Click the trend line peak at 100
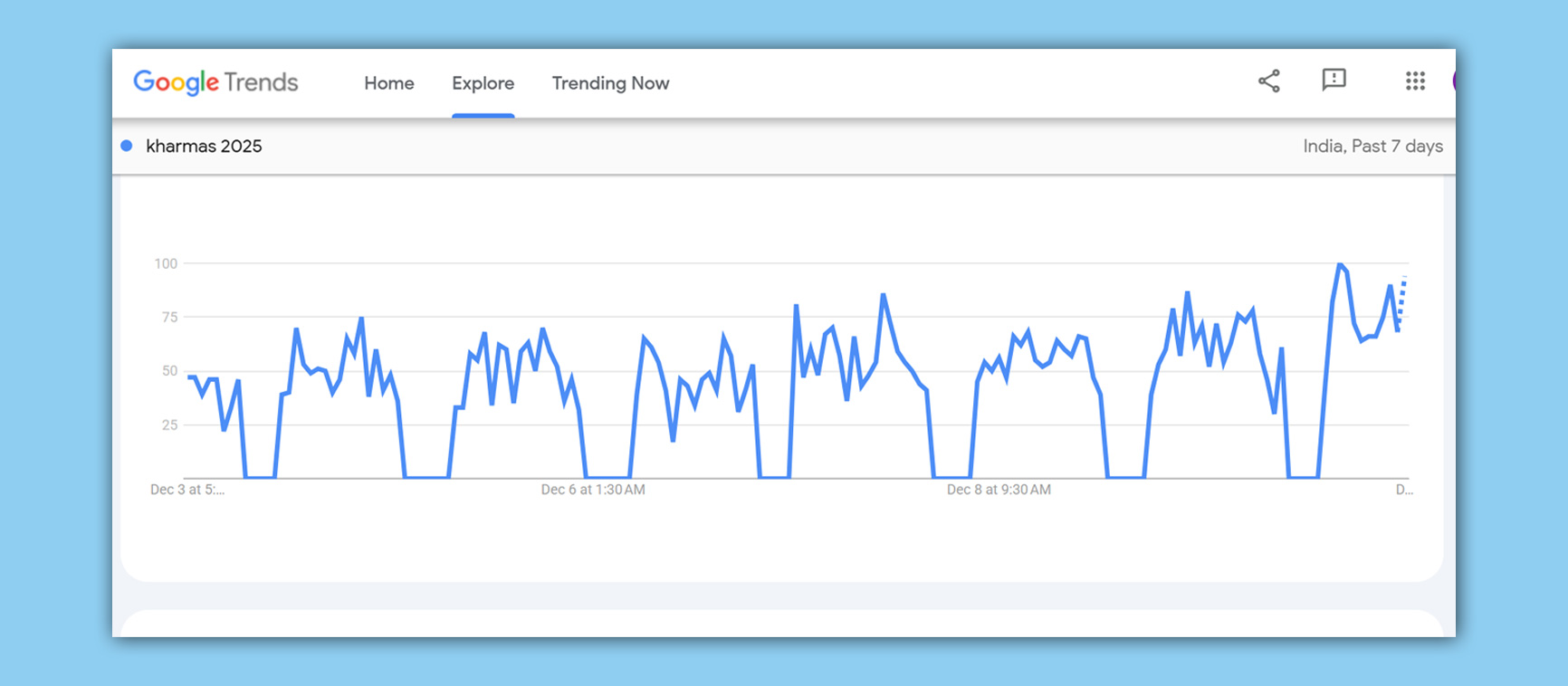The width and height of the screenshot is (1568, 686). (1340, 264)
